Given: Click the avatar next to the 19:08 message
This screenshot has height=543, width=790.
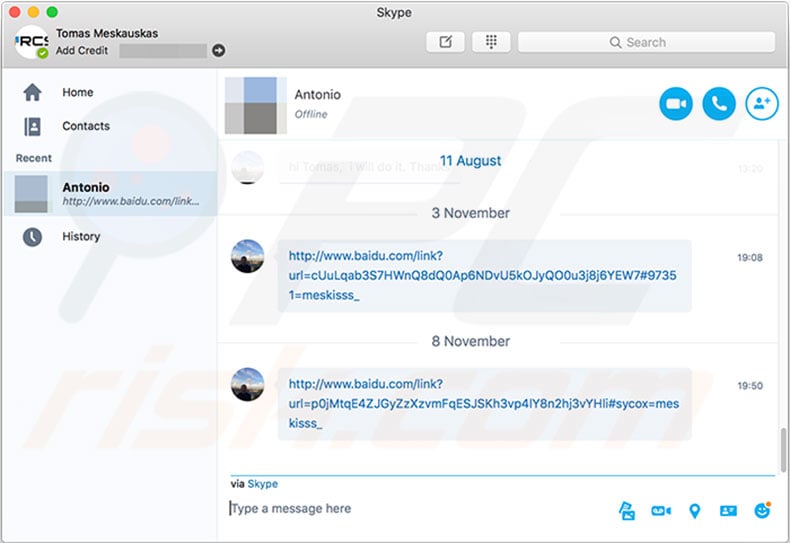Looking at the screenshot, I should coord(247,256).
